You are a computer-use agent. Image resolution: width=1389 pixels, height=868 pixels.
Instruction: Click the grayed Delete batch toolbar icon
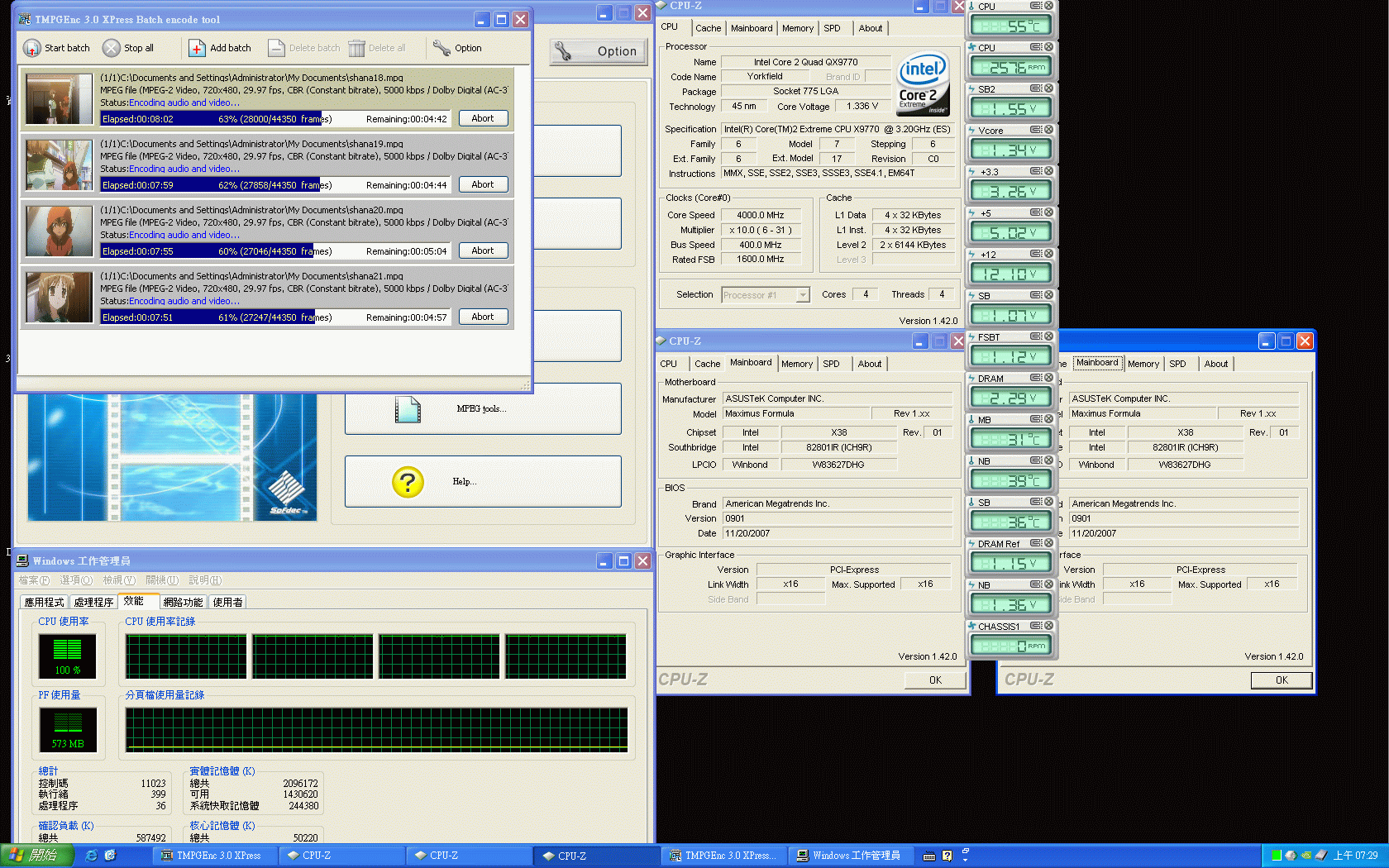[x=276, y=48]
